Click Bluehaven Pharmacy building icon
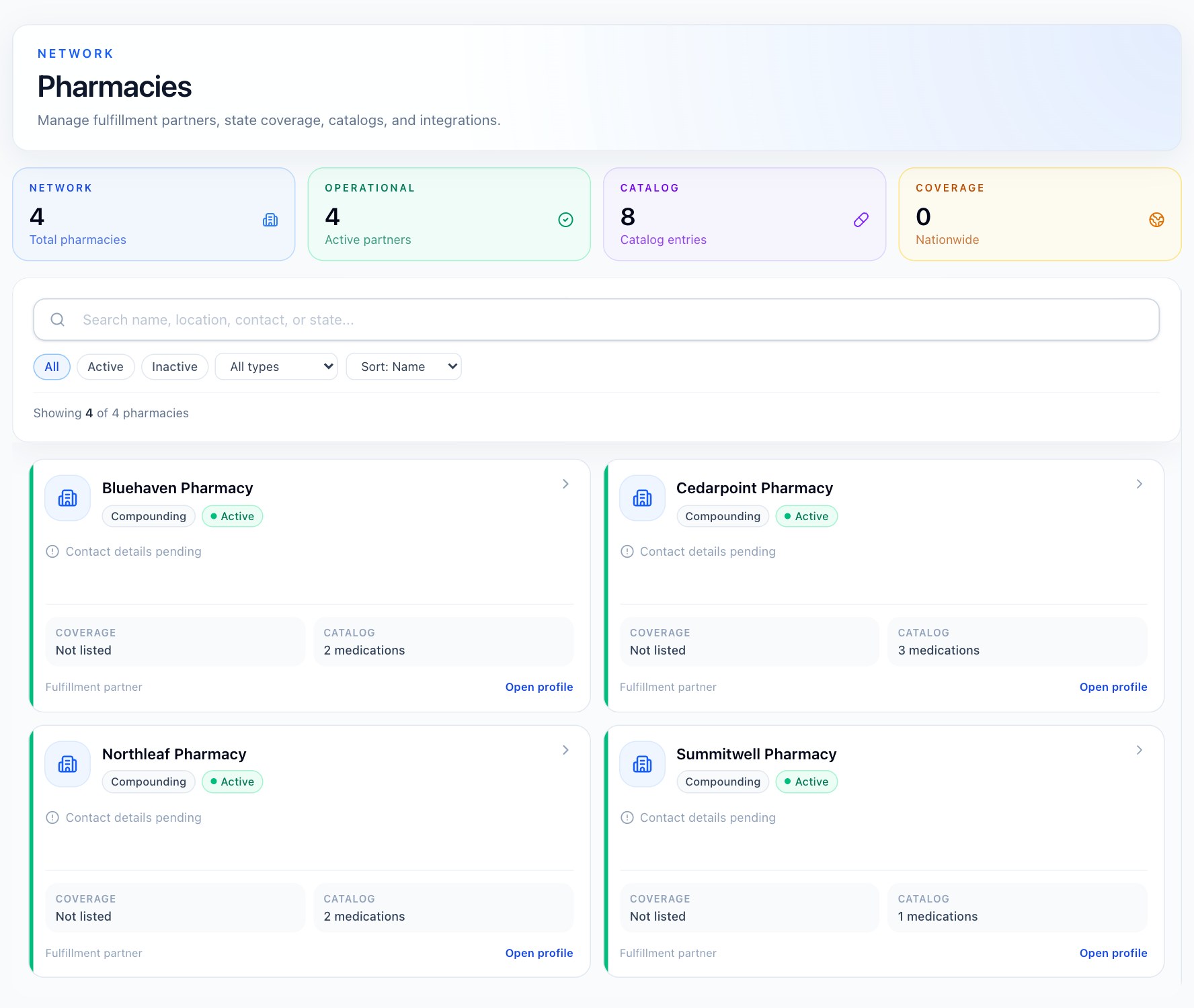The width and height of the screenshot is (1194, 1008). pos(68,498)
